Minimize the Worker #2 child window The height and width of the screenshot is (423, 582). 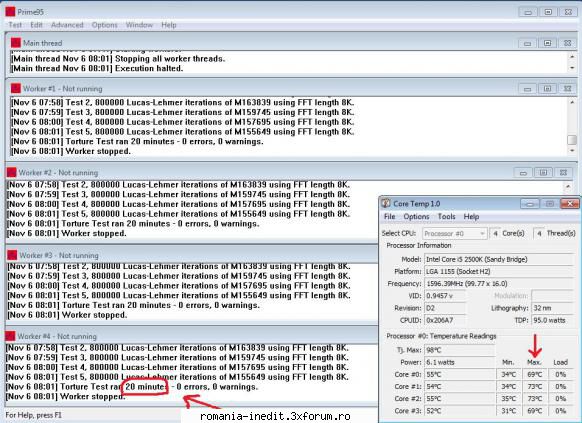(523, 173)
